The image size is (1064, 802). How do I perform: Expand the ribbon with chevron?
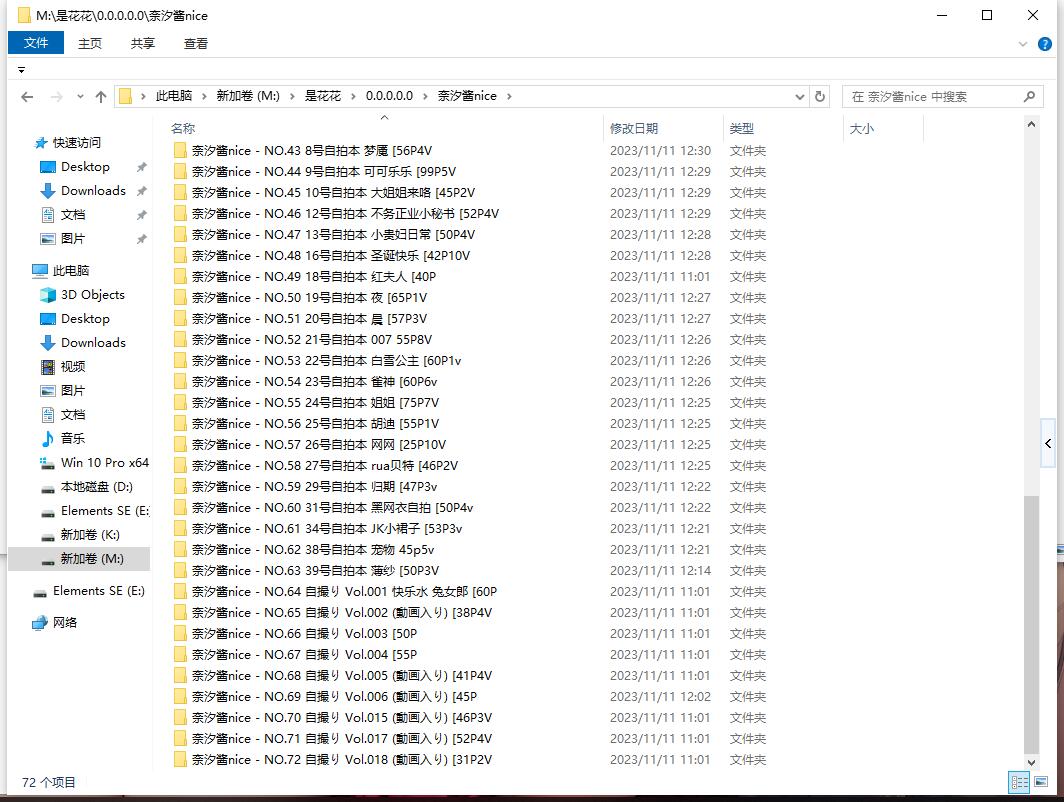coord(1023,44)
